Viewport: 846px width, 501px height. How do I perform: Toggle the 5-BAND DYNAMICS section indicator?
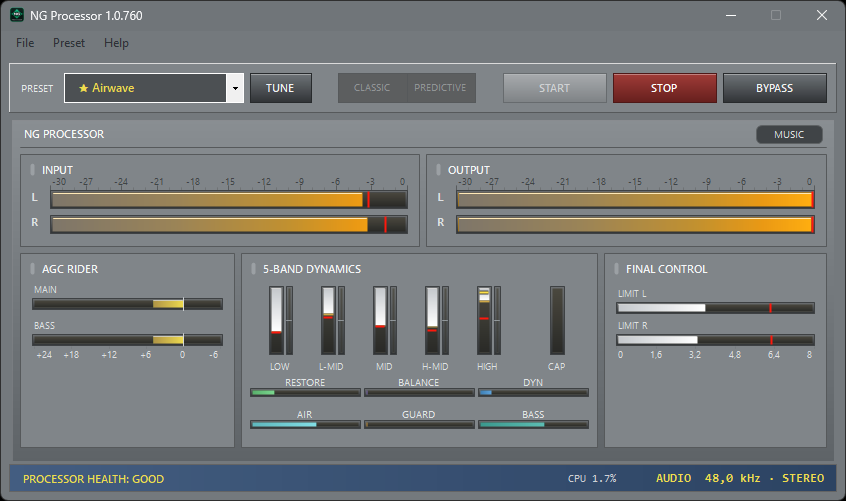[x=254, y=269]
